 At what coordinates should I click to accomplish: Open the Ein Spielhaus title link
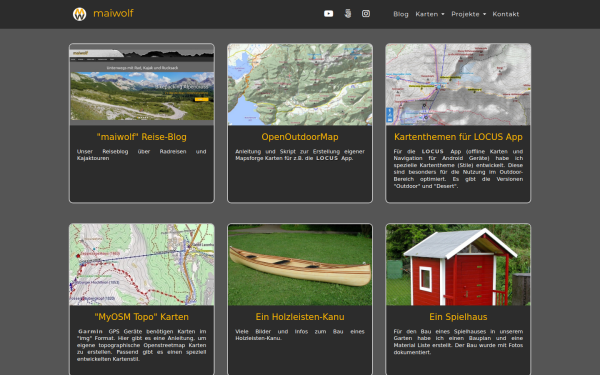(x=458, y=317)
